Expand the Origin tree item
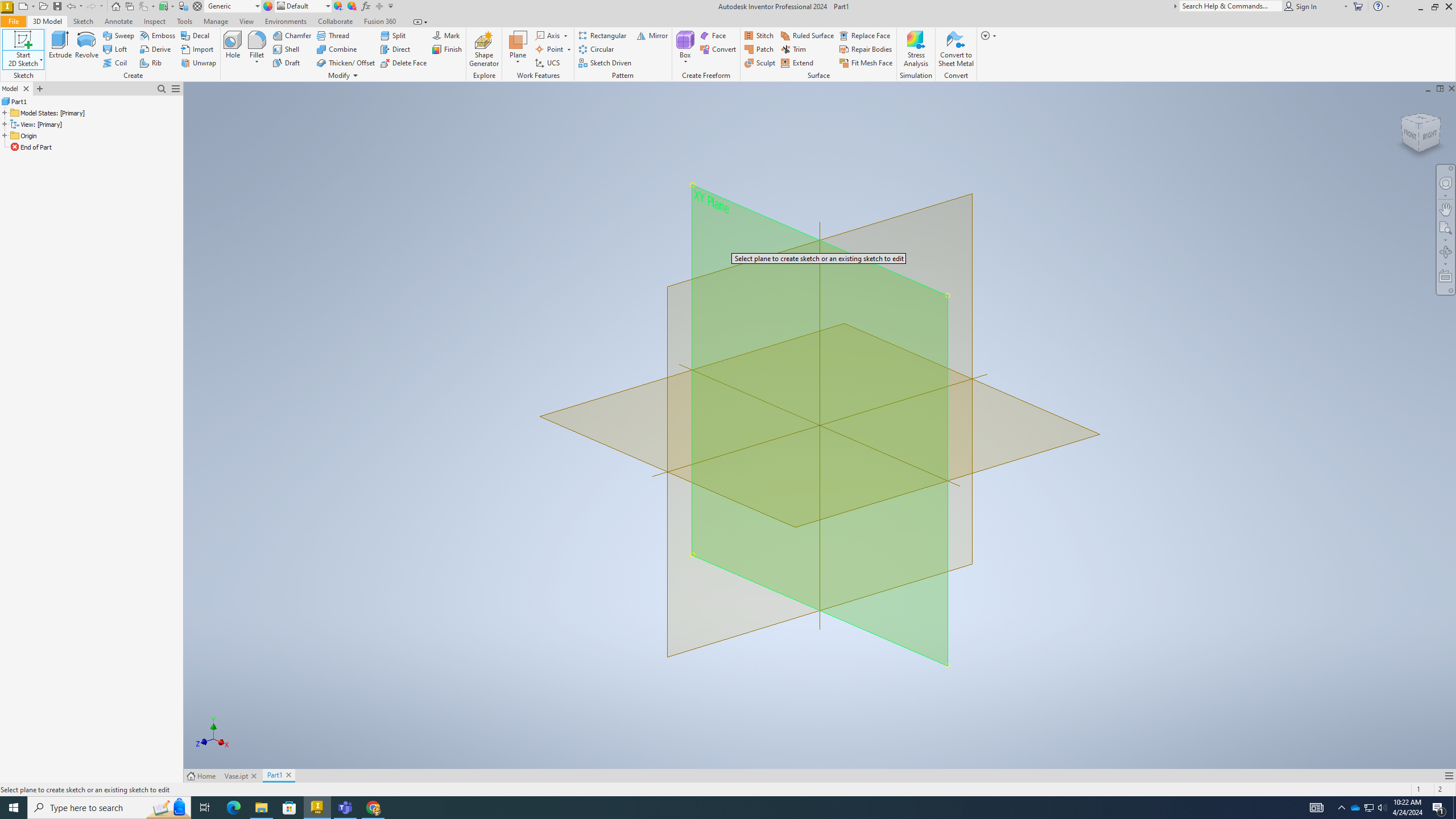This screenshot has height=819, width=1456. (x=4, y=135)
